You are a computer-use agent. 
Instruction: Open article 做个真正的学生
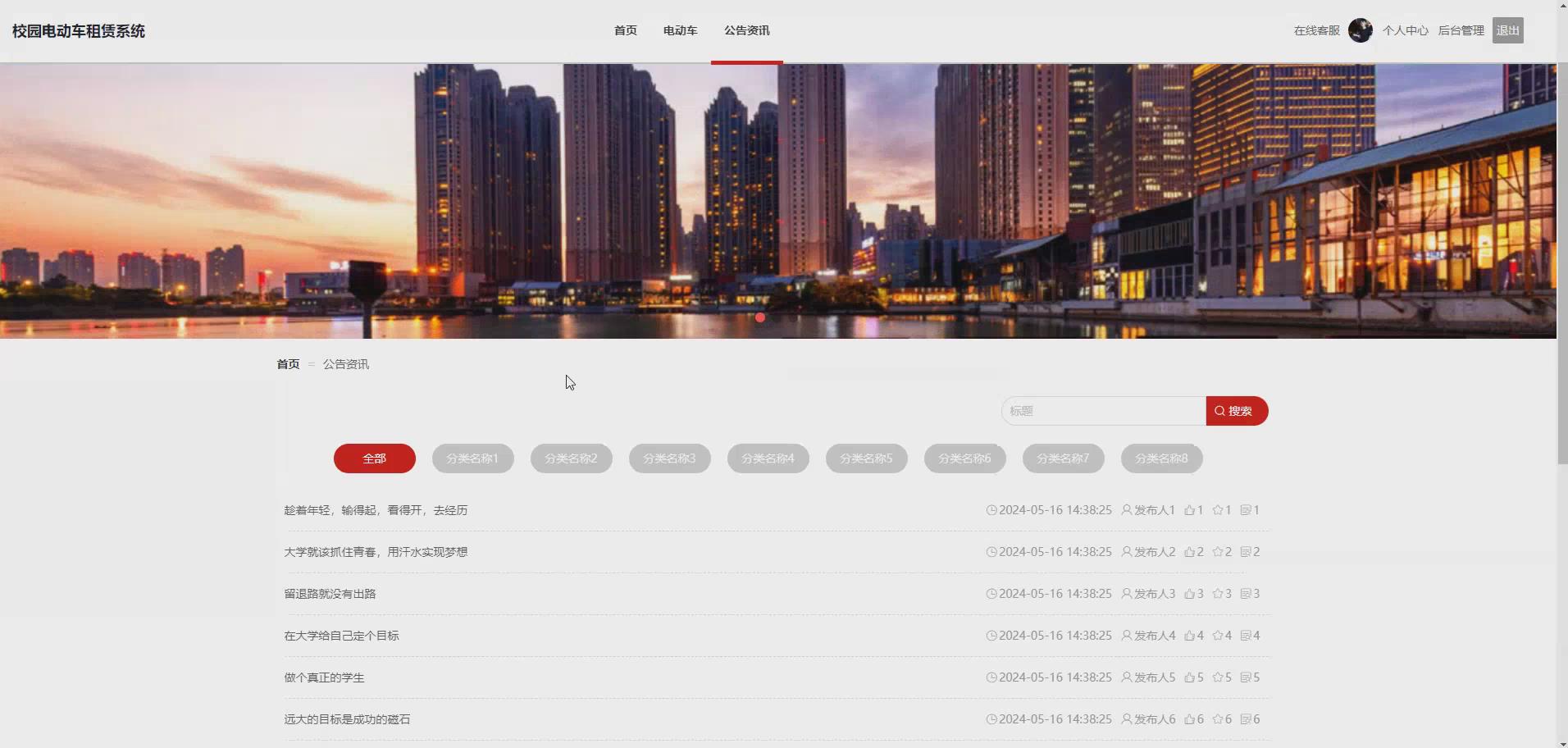(x=324, y=677)
